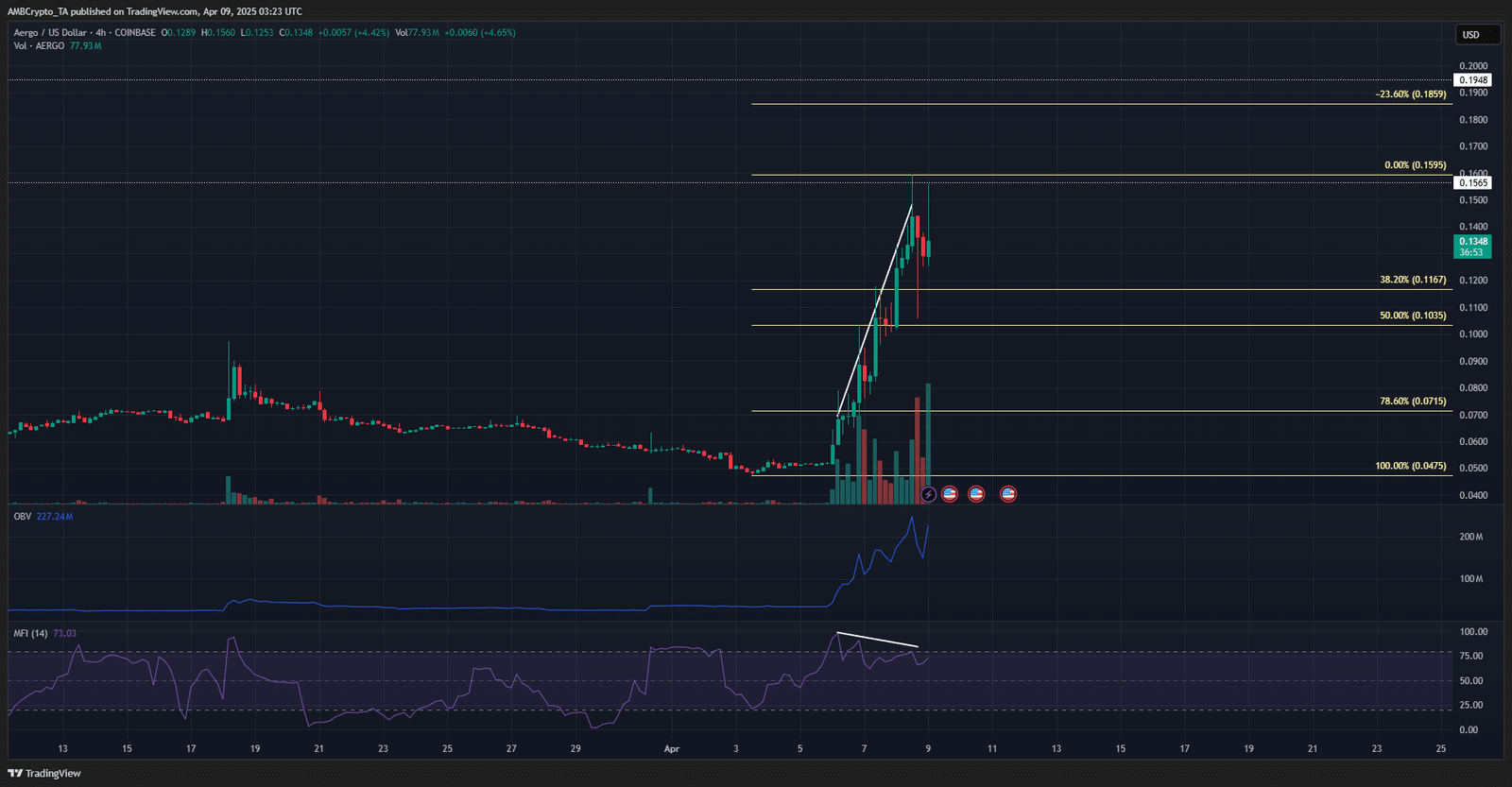1512x787 pixels.
Task: Select the MFI (14) indicator label
Action: [30, 633]
